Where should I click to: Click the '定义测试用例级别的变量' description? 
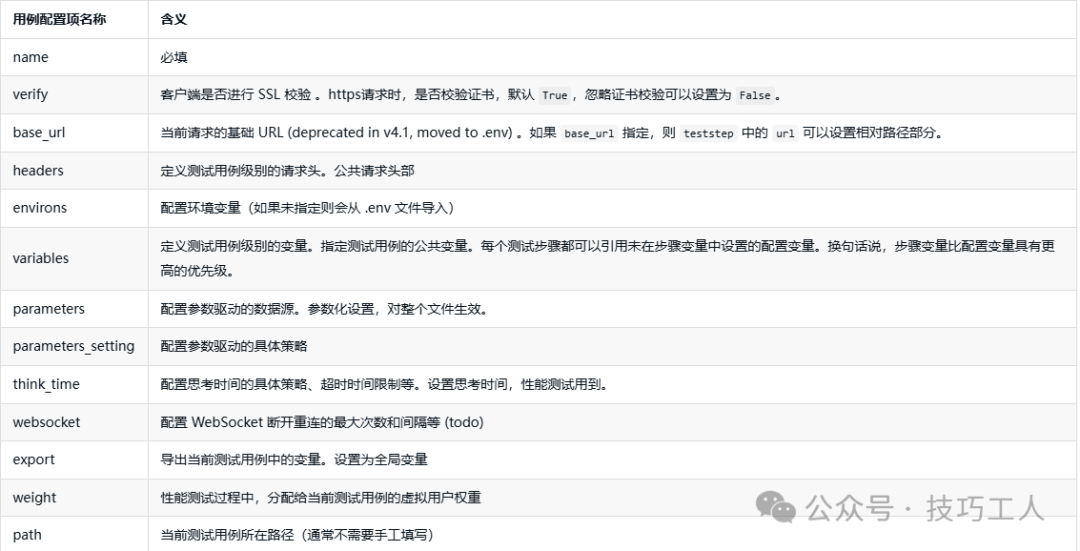pos(608,258)
